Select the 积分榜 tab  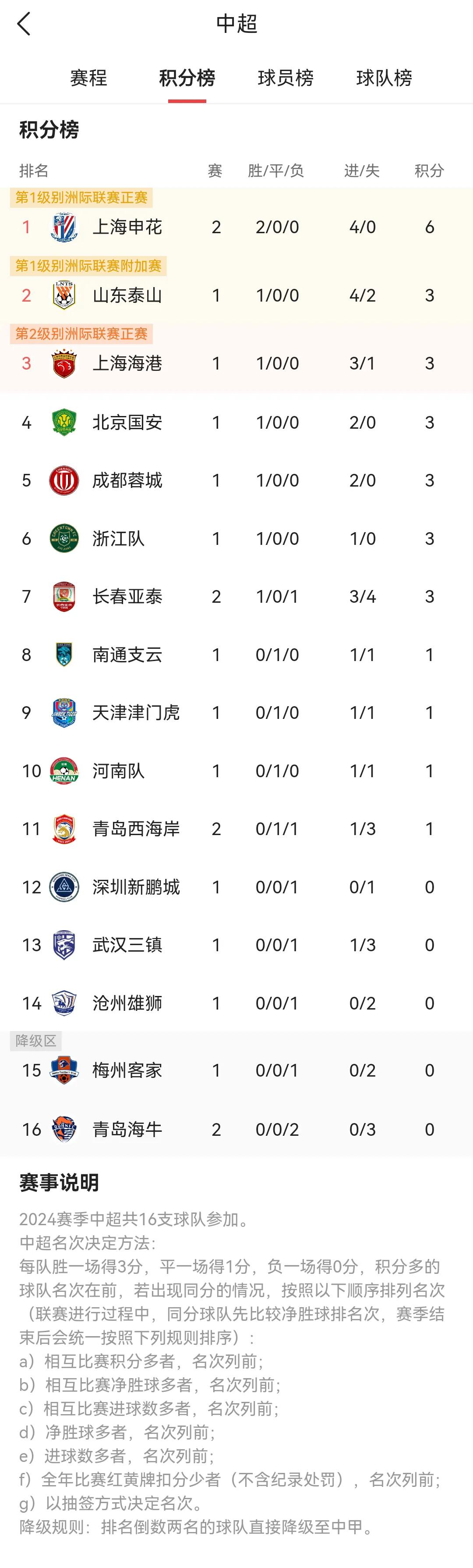pyautogui.click(x=187, y=78)
